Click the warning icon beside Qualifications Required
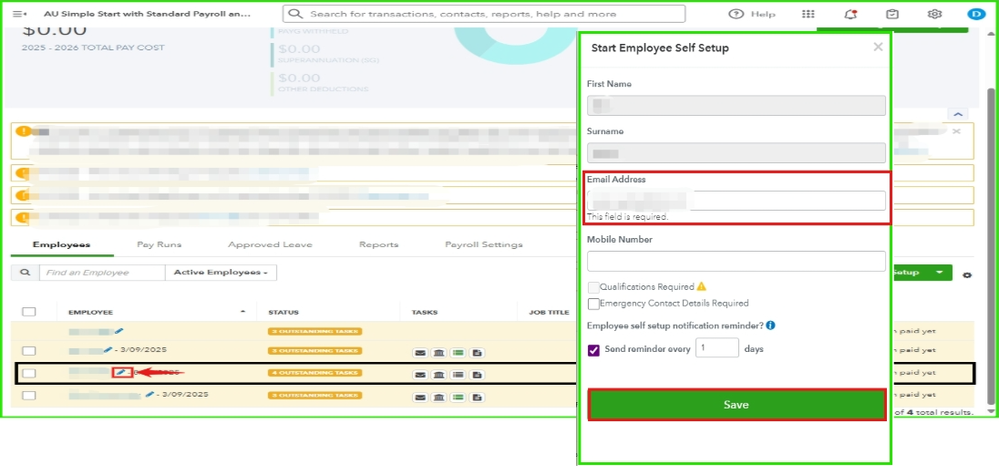Image resolution: width=999 pixels, height=466 pixels. coord(701,287)
